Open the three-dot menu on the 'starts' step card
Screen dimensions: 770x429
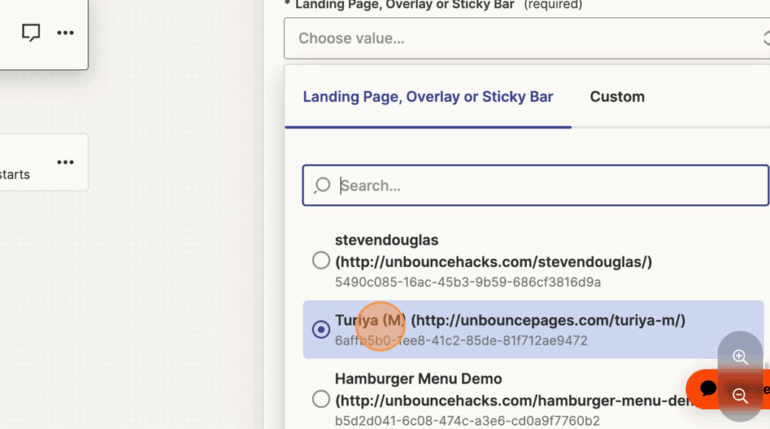(65, 162)
